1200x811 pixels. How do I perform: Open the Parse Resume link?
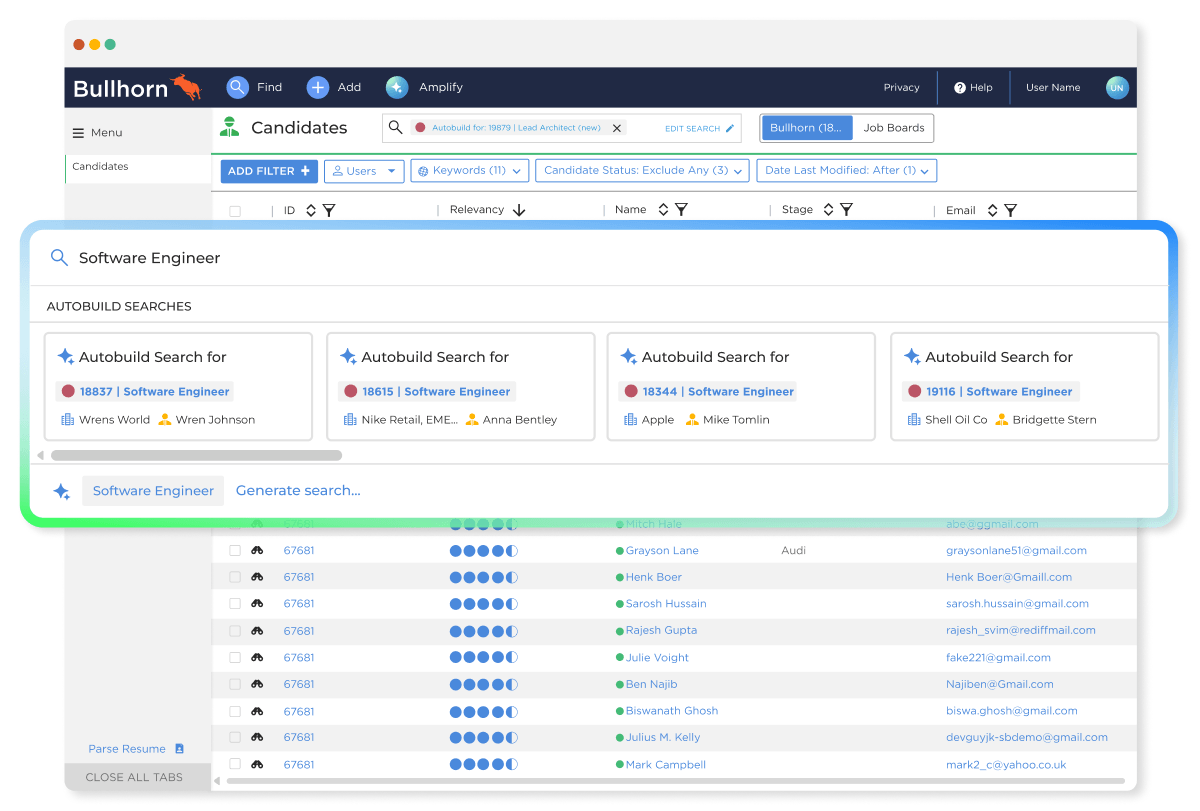(x=127, y=749)
